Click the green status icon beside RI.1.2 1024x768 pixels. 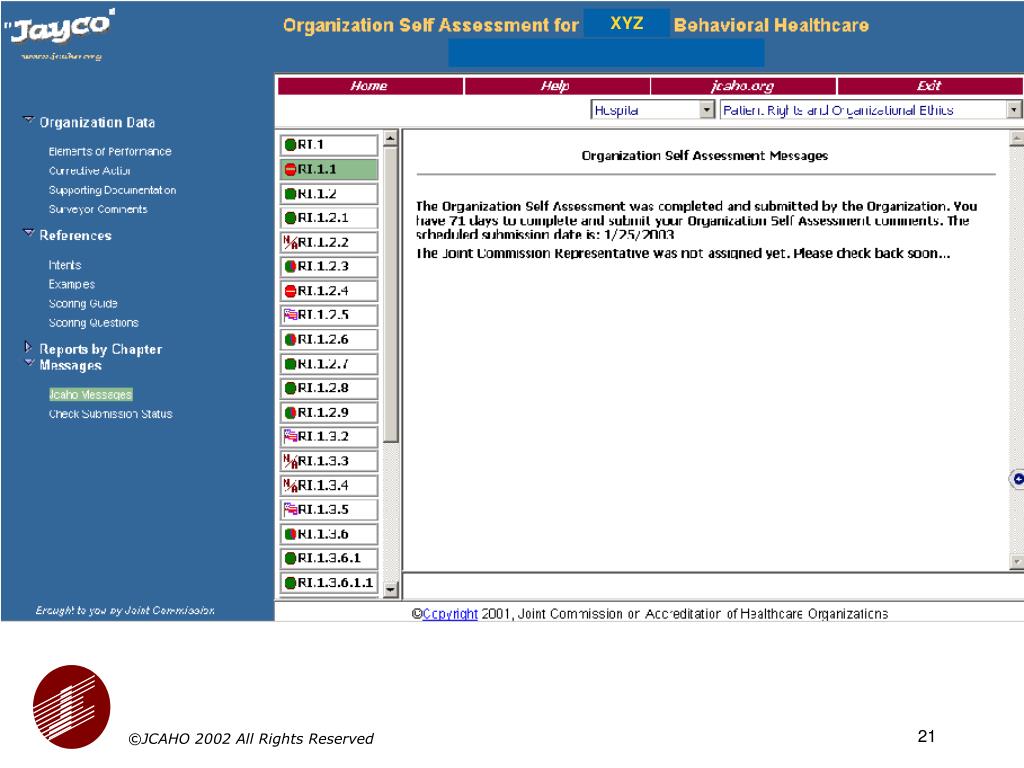pos(291,194)
